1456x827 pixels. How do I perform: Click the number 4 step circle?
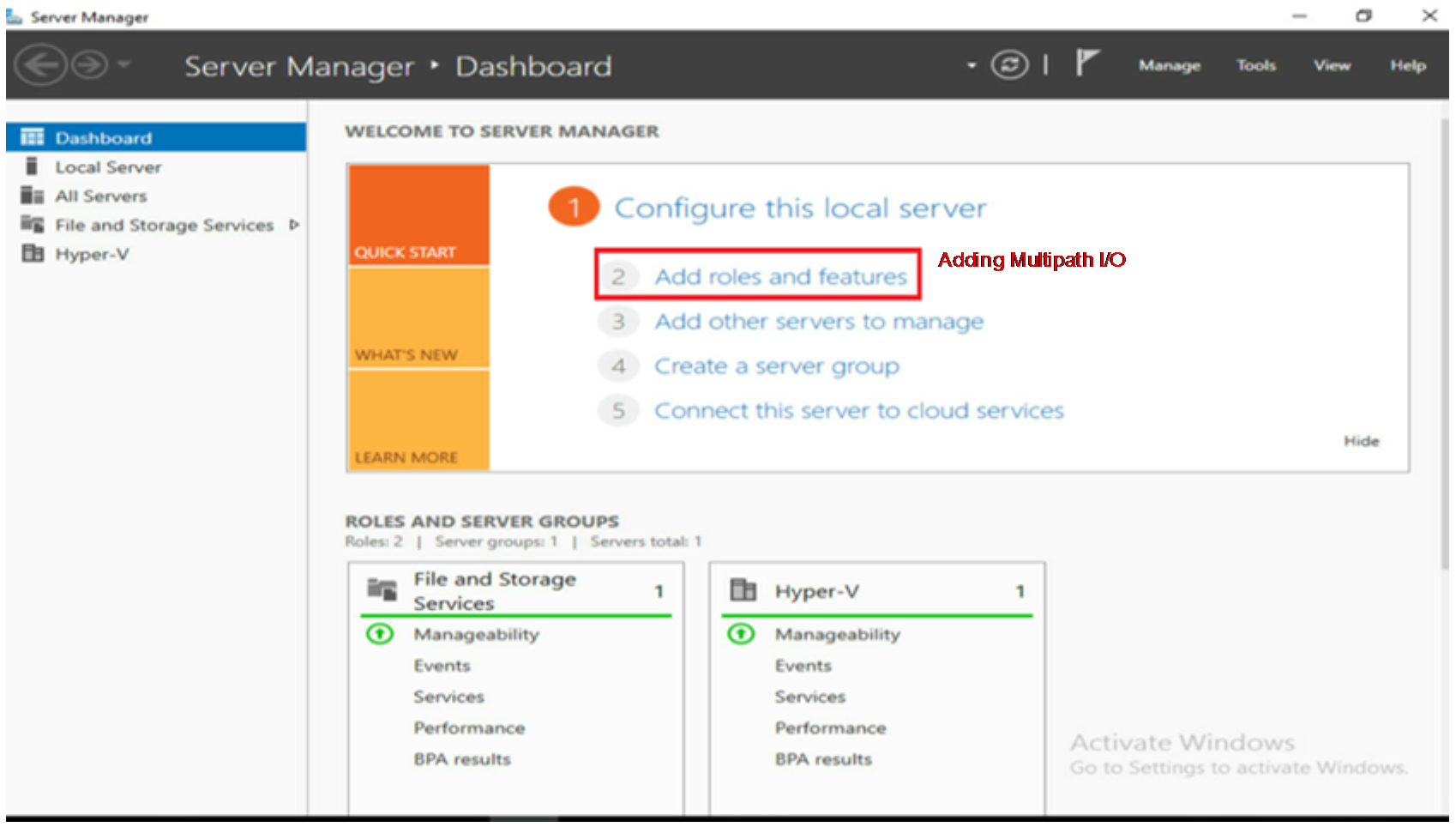[x=618, y=366]
